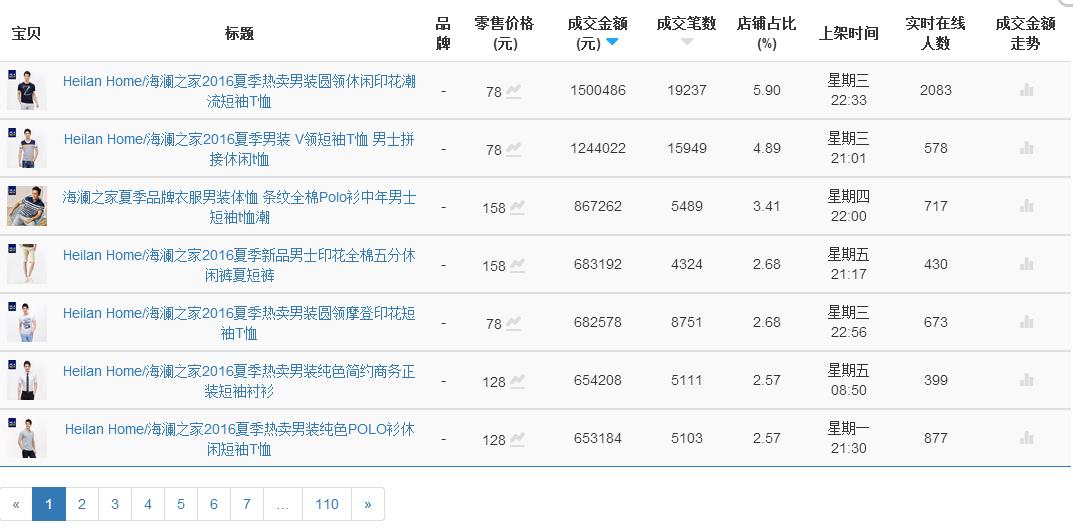Click the 店铺占比(%) column header

(x=766, y=34)
